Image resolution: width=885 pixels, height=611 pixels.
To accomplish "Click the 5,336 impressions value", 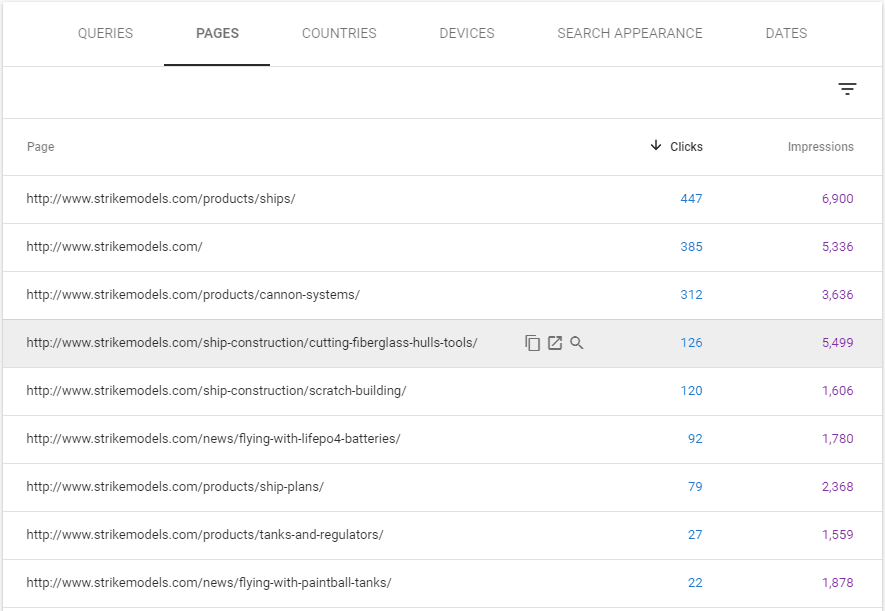I will pos(838,247).
